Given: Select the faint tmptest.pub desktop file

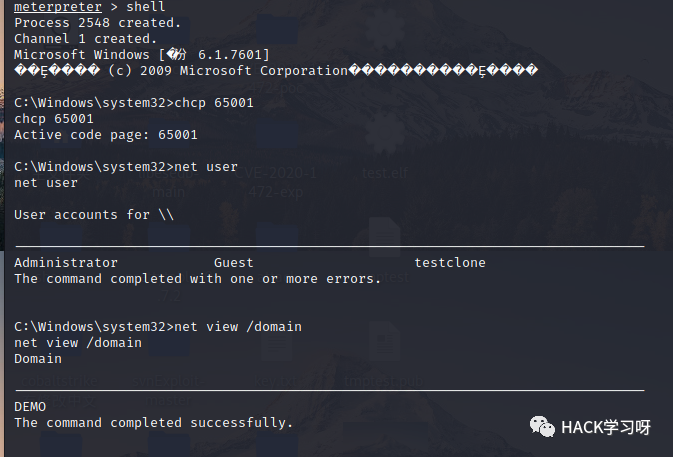Looking at the screenshot, I should 383,381.
